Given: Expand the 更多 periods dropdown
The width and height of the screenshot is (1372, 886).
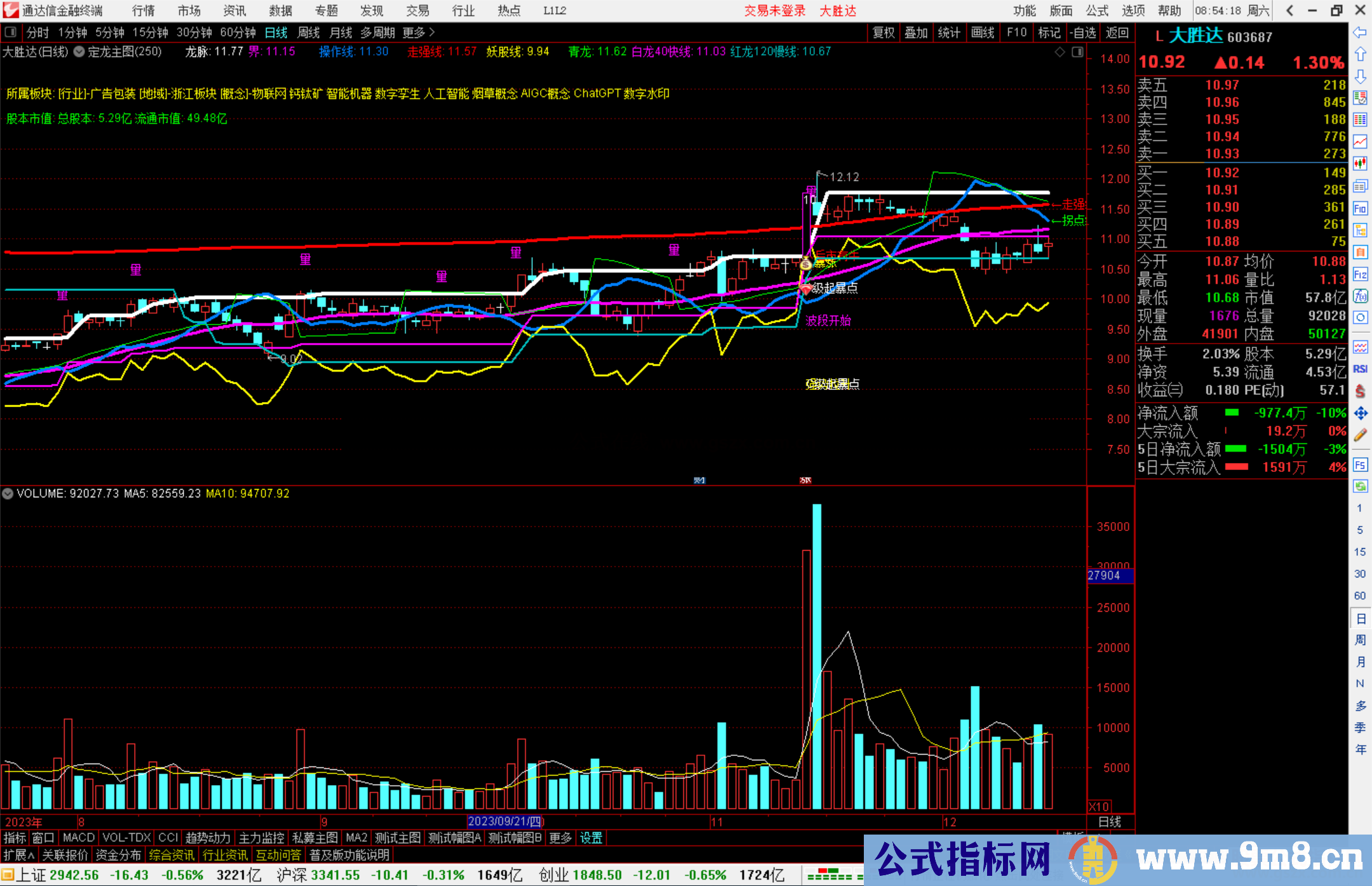Looking at the screenshot, I should pyautogui.click(x=419, y=32).
